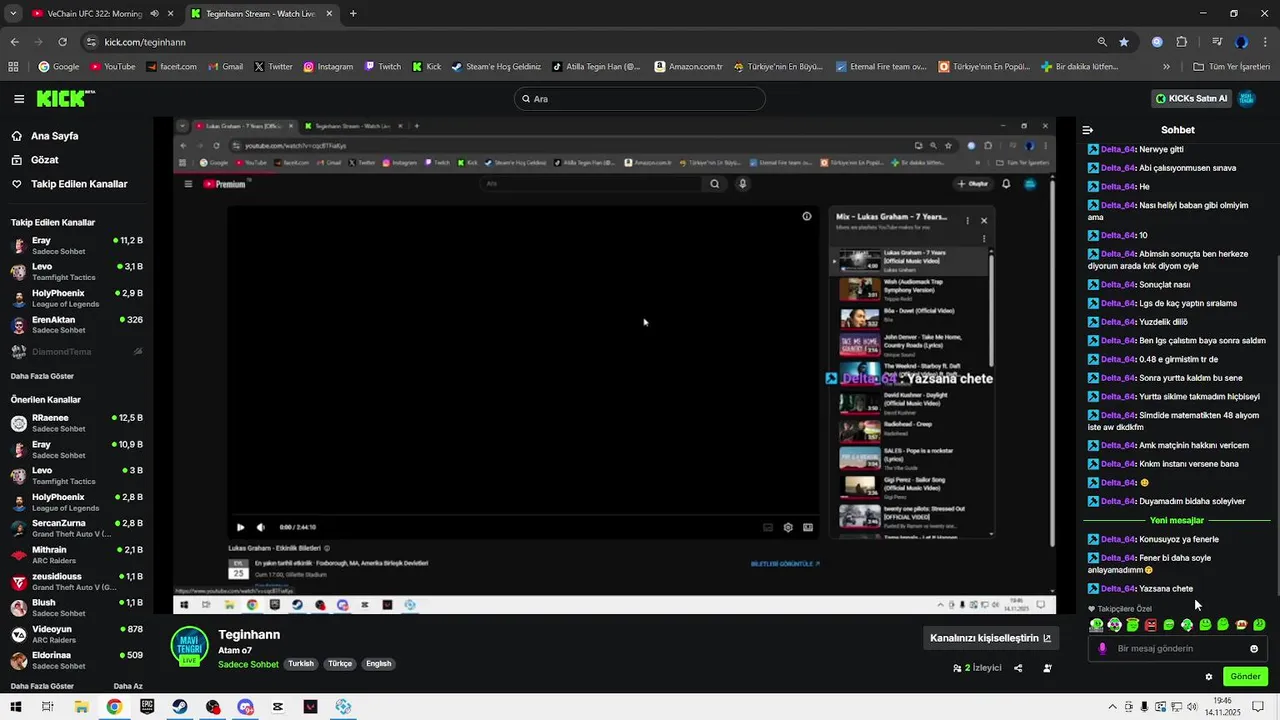Open the Twitch bookmark

coord(383,67)
